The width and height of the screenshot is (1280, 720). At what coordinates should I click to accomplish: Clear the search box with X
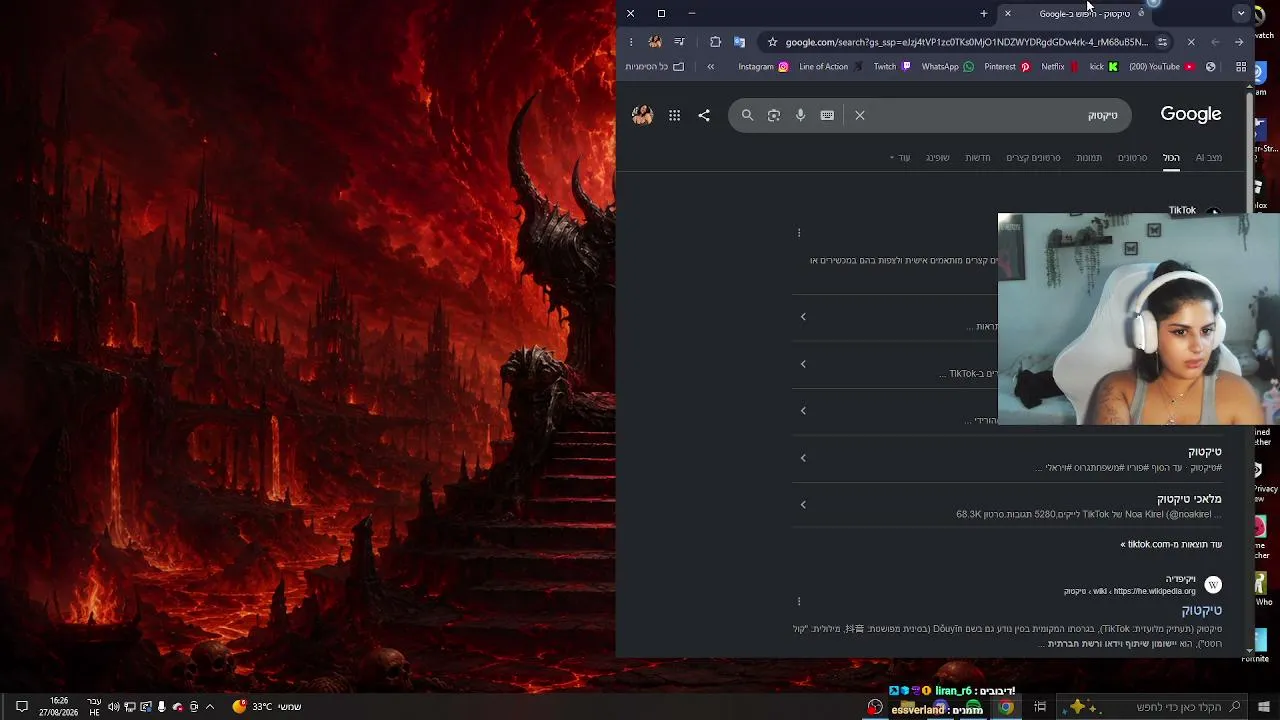[x=860, y=115]
